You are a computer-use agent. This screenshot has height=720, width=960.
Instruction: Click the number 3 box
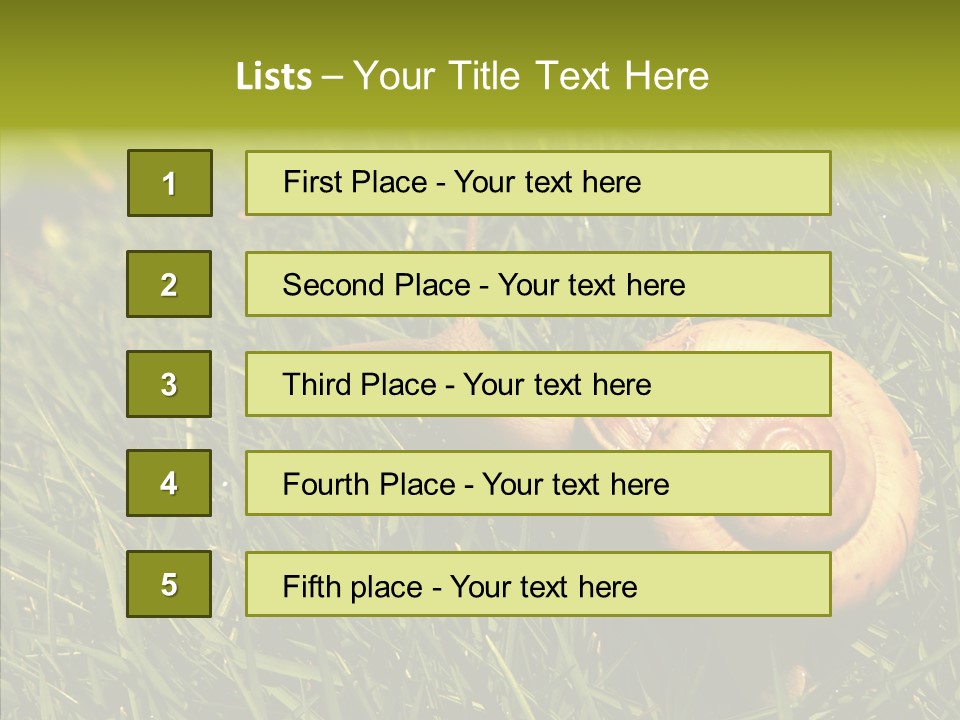(169, 384)
